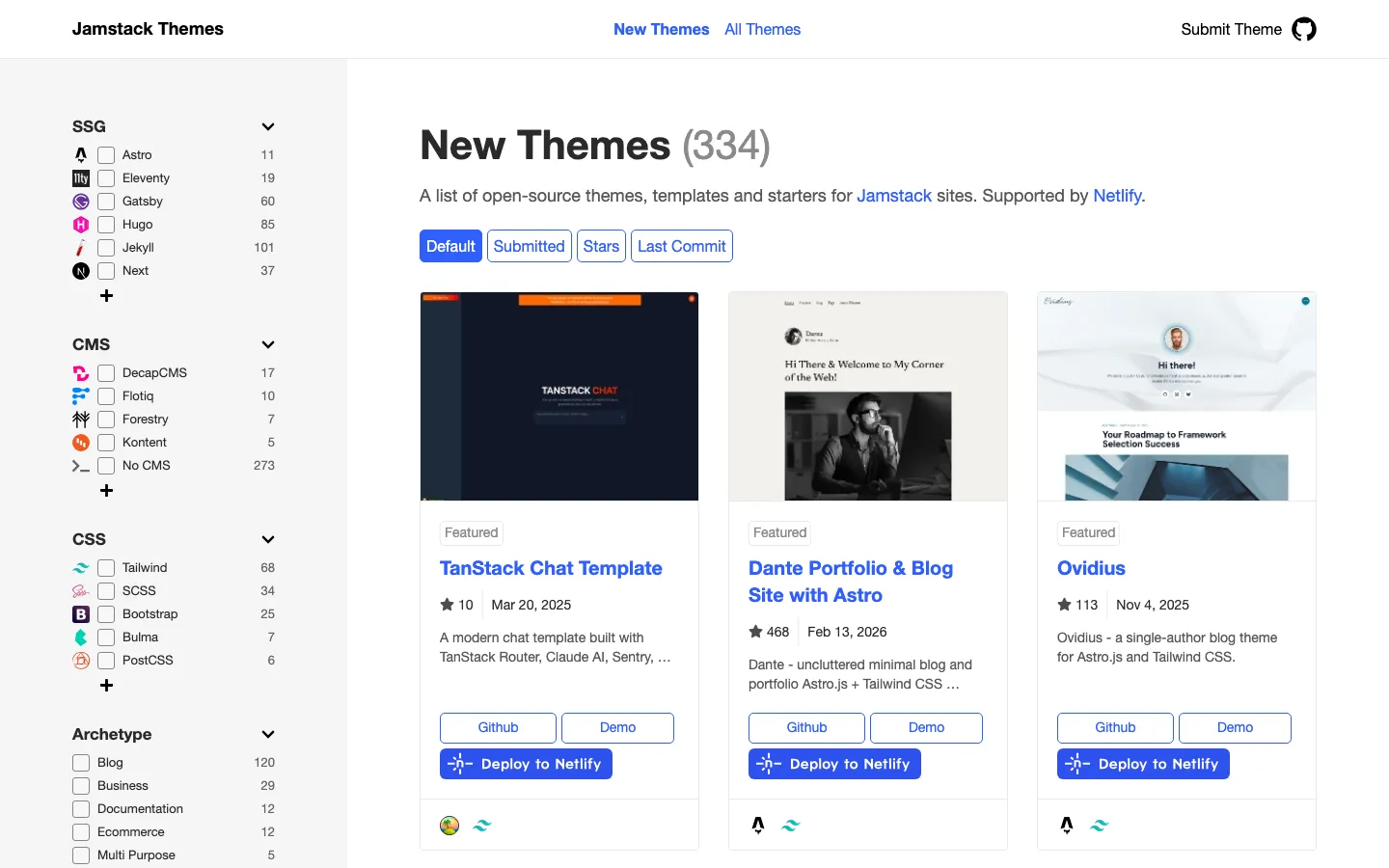Enable the Gatsby filter checkbox
Viewport: 1389px width, 868px height.
[x=106, y=201]
